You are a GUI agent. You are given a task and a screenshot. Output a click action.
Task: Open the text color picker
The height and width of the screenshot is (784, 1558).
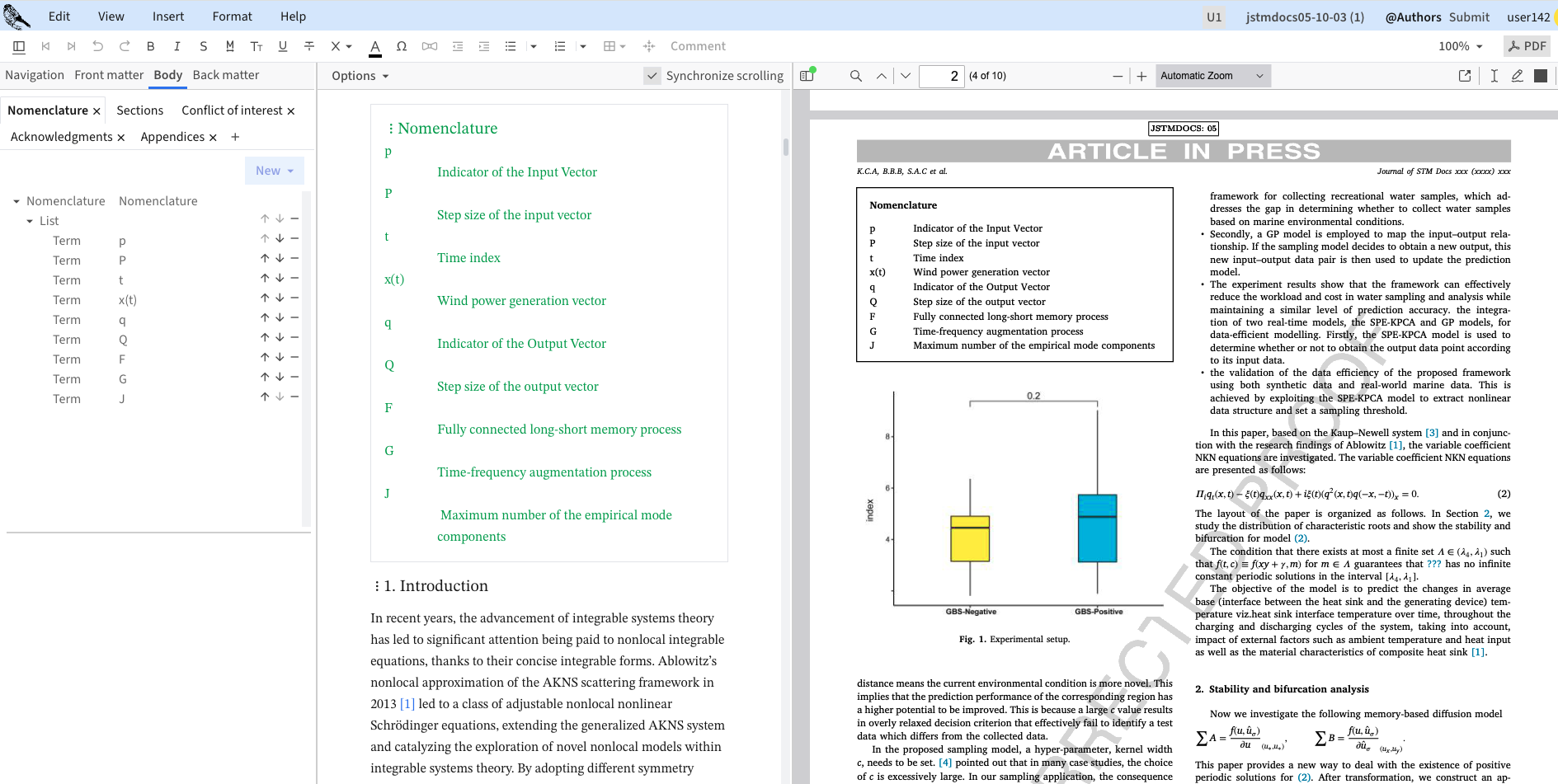375,46
